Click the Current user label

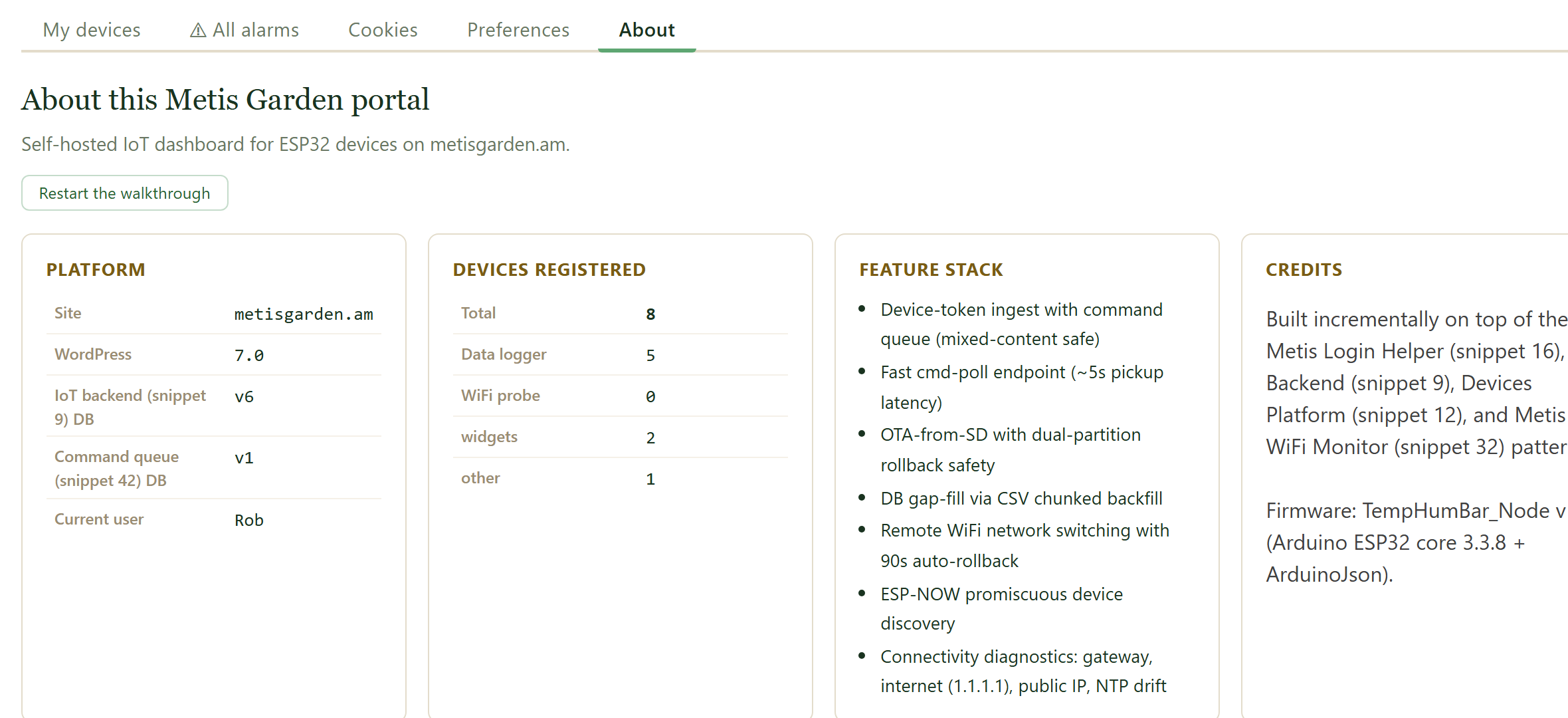tap(99, 519)
